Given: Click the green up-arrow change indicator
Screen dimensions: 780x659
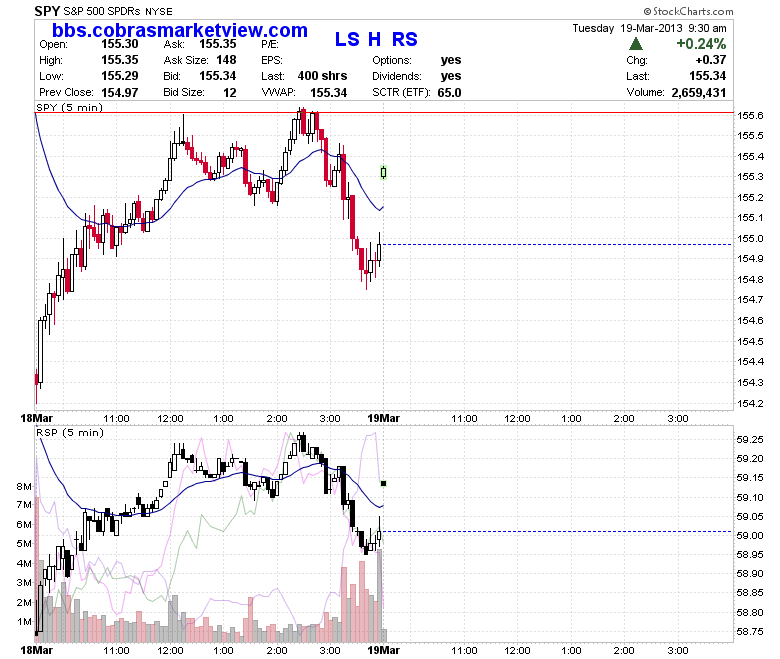Looking at the screenshot, I should click(x=635, y=44).
